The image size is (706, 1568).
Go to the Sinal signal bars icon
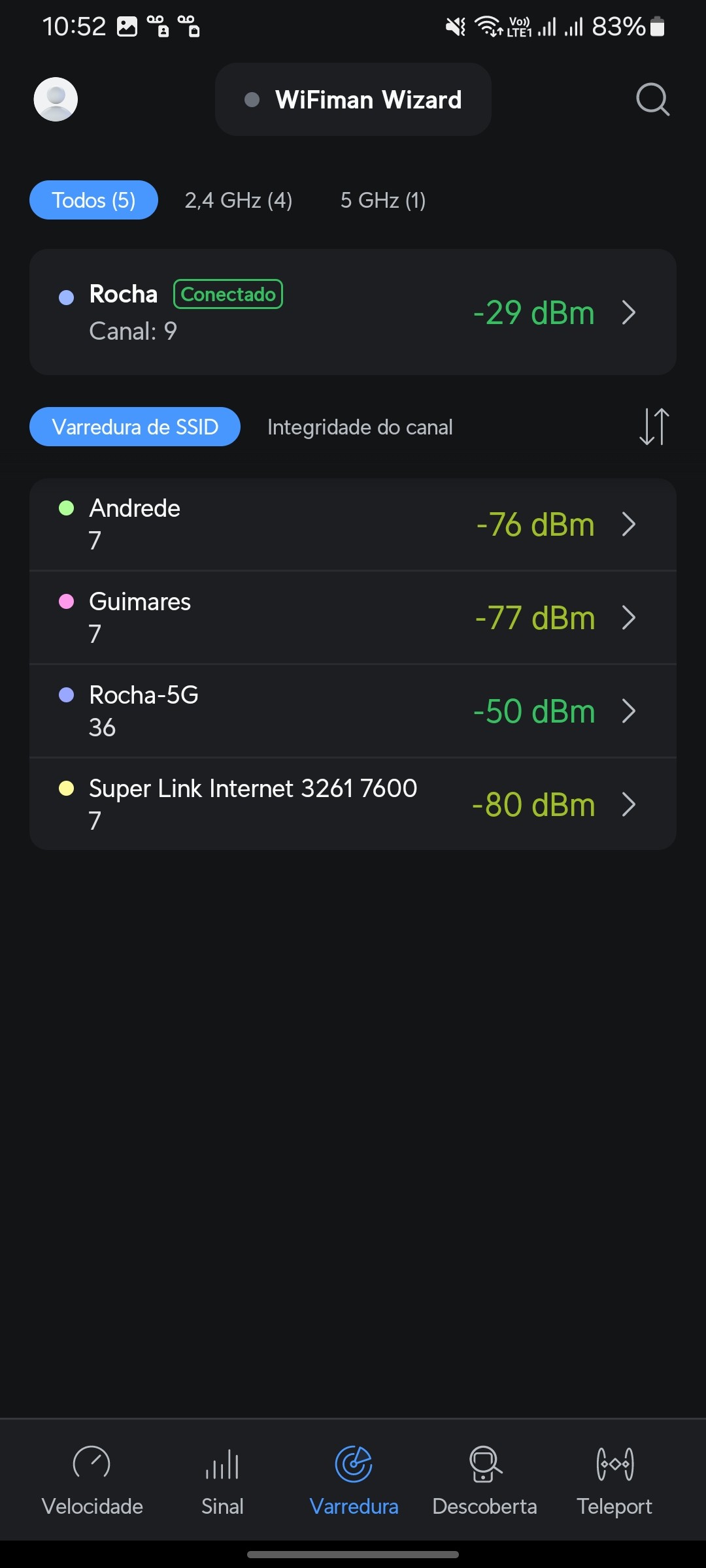(x=222, y=1463)
